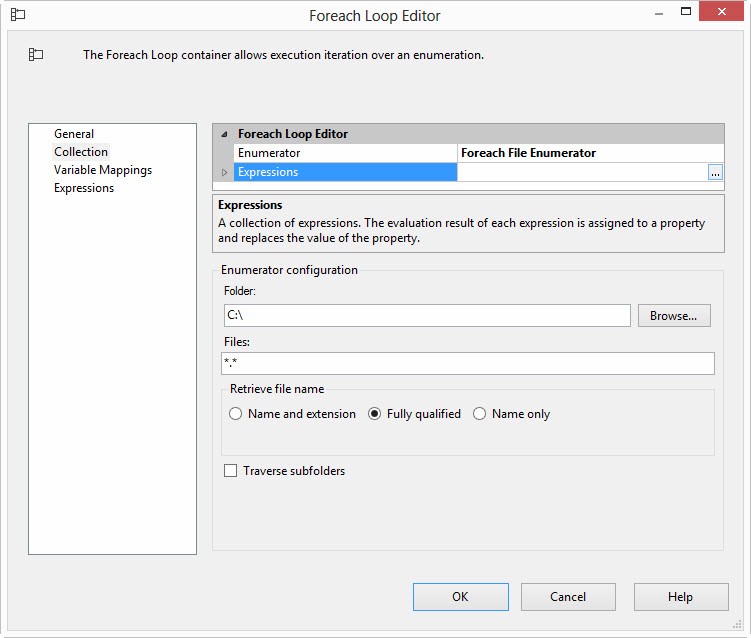Enable Traverse subfolders checkbox

tap(231, 471)
